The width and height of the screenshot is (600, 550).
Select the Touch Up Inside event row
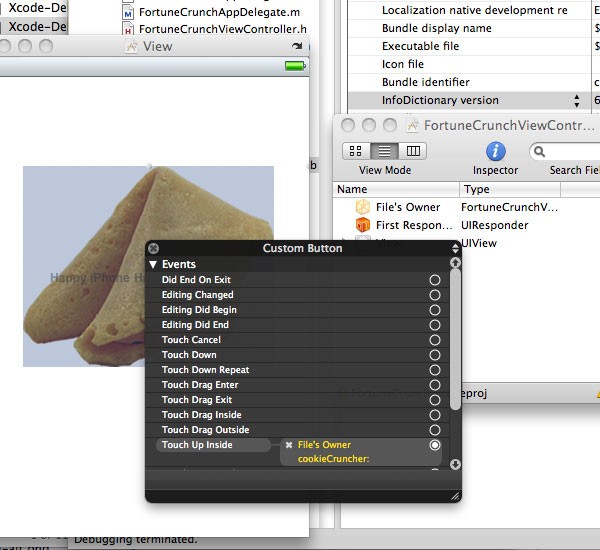(214, 445)
